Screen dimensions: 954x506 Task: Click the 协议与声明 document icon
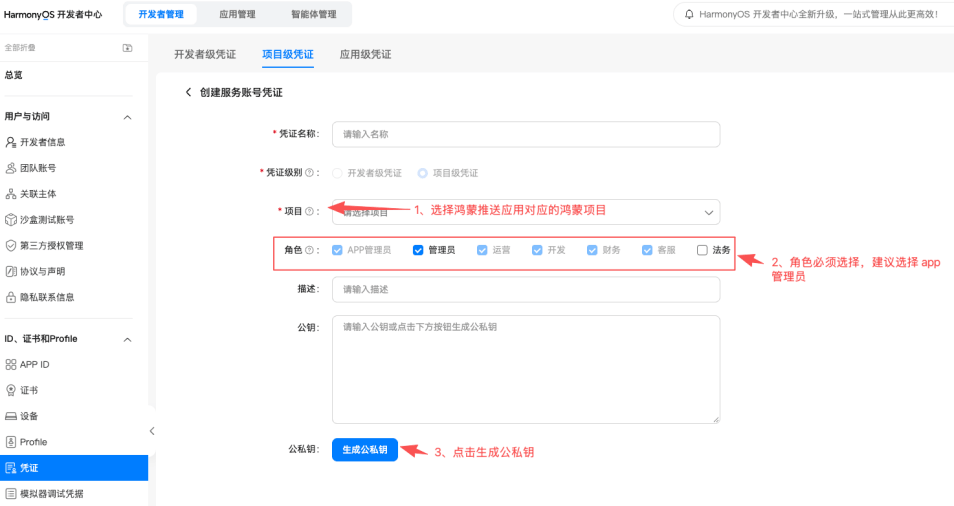point(10,271)
